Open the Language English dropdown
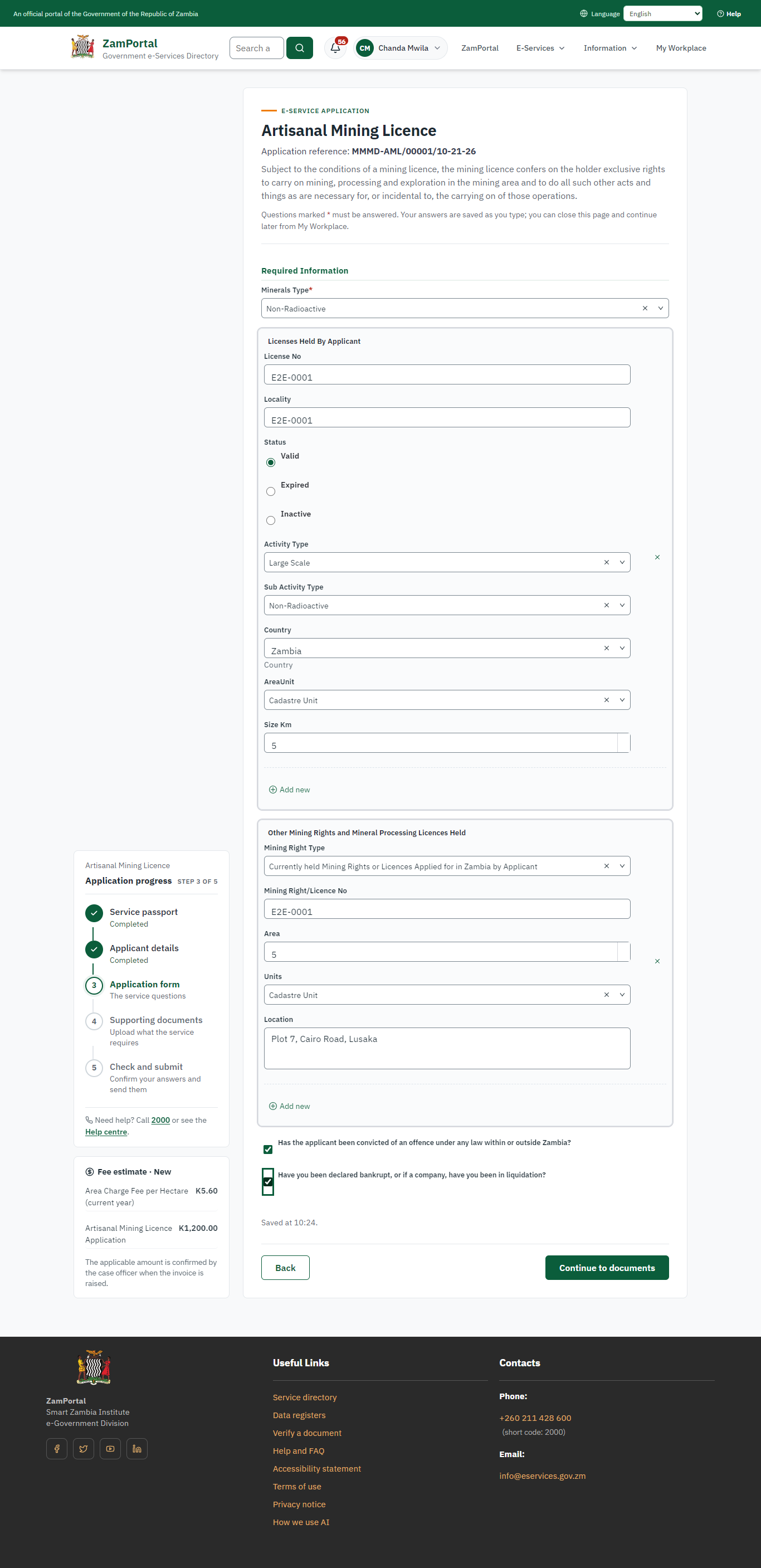 (662, 14)
